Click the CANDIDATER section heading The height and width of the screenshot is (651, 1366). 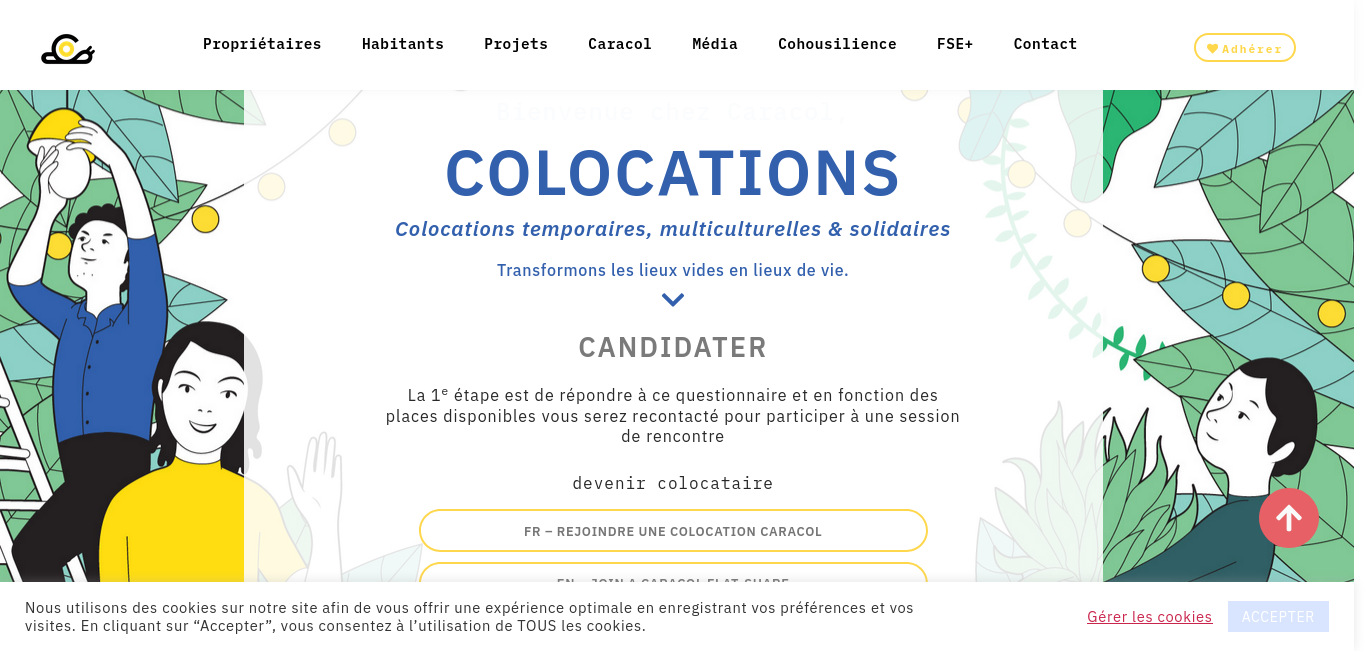pos(673,347)
